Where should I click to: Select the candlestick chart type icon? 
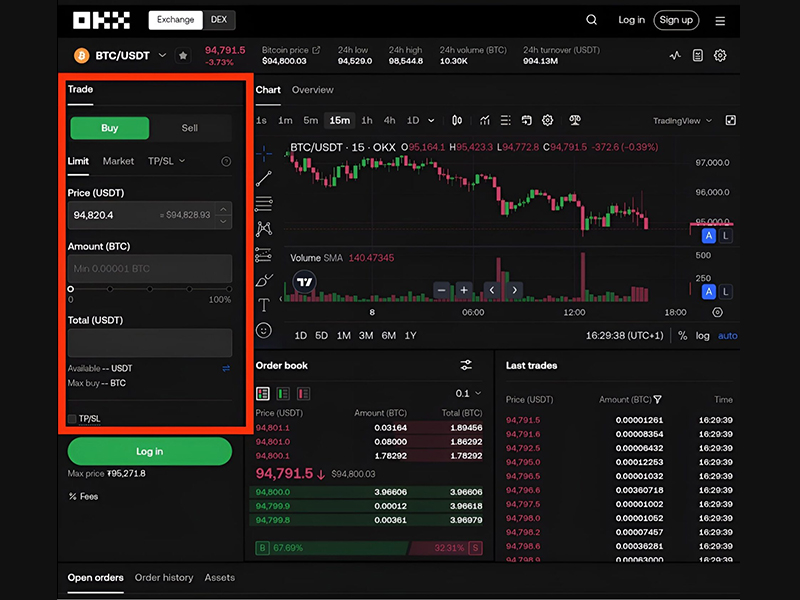[457, 120]
